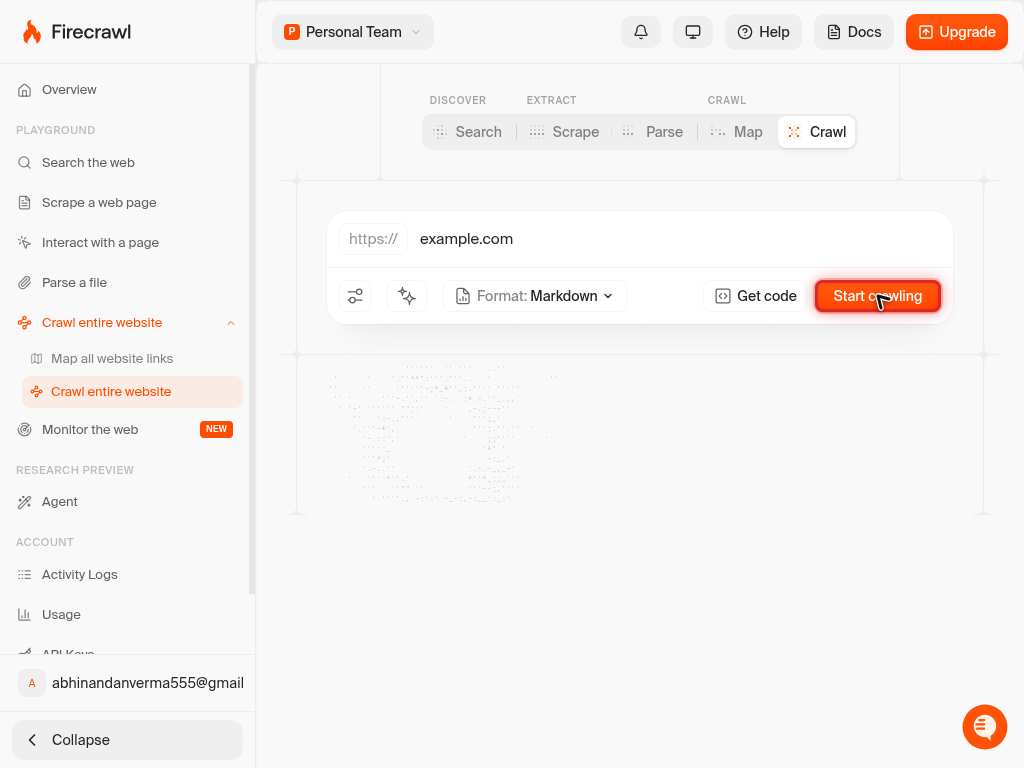
Task: Select Map all website links
Action: coord(132,359)
